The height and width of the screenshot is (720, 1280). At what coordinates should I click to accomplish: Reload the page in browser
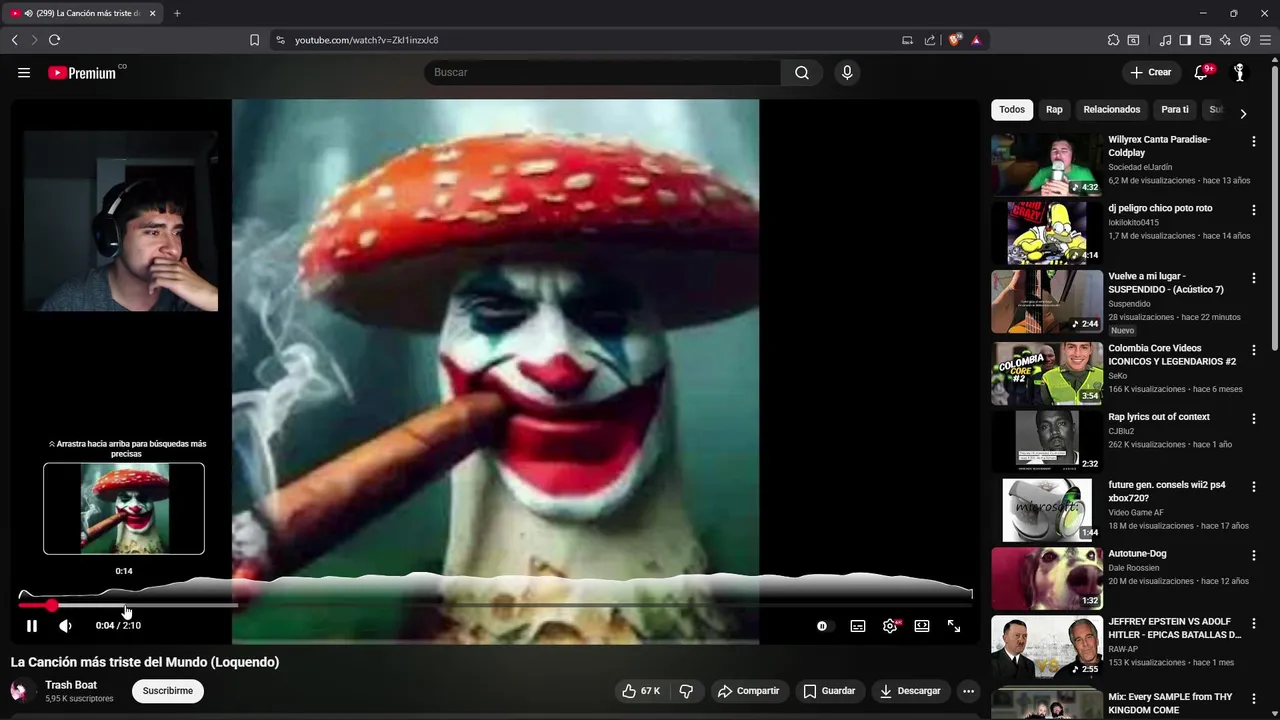click(x=54, y=40)
